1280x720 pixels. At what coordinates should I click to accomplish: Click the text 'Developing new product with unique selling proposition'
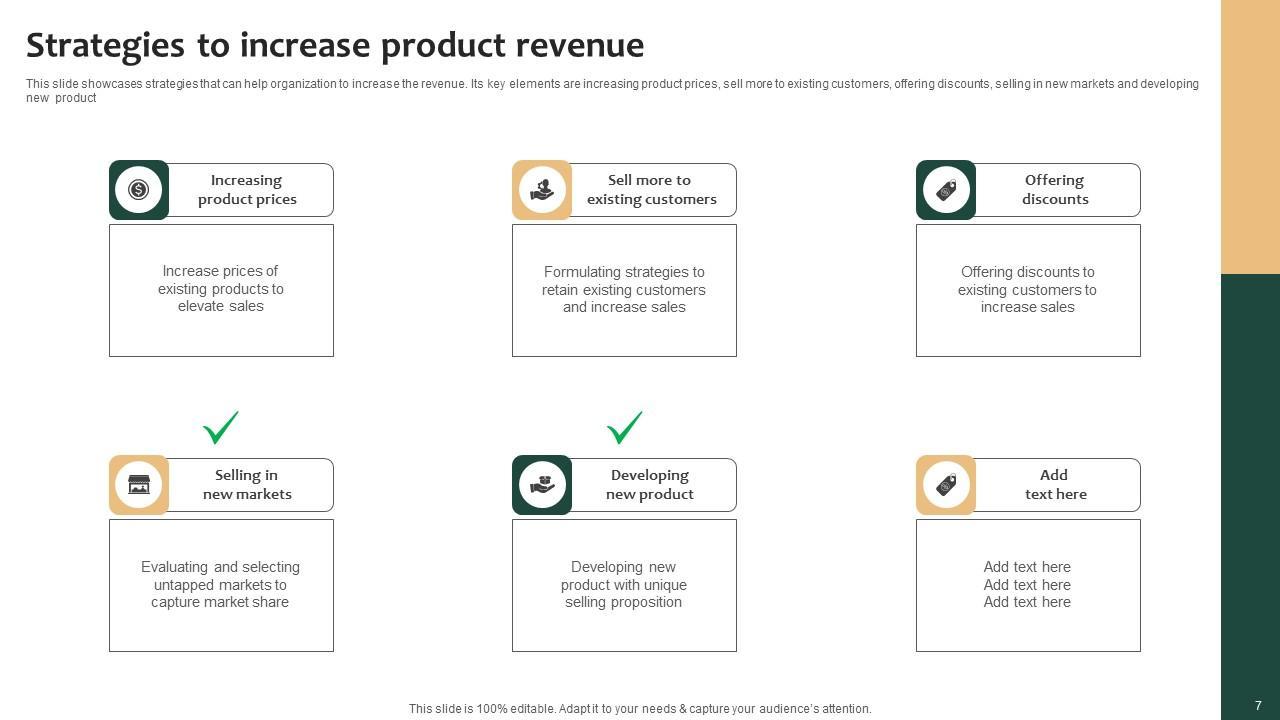[624, 585]
